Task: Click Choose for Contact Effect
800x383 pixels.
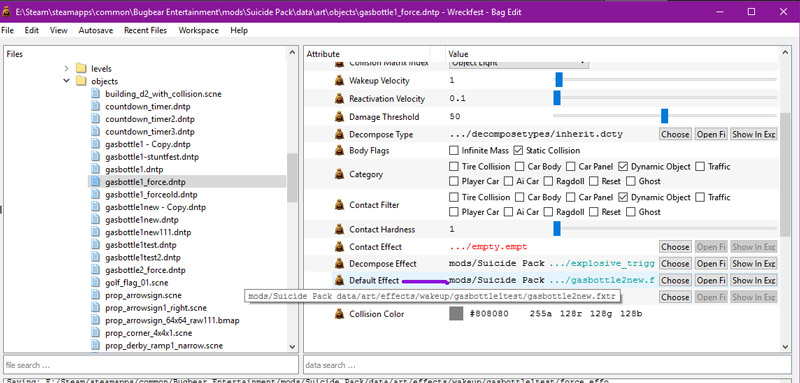Action: point(675,247)
